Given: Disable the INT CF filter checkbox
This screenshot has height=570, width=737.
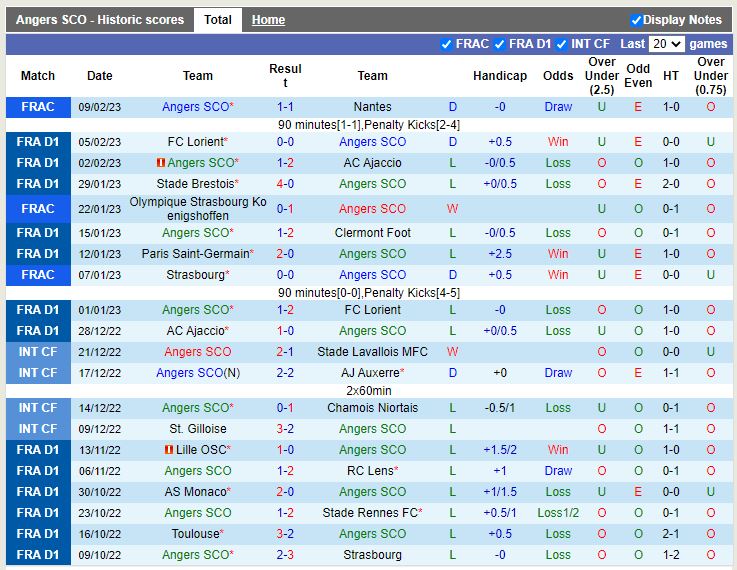Looking at the screenshot, I should point(562,44).
